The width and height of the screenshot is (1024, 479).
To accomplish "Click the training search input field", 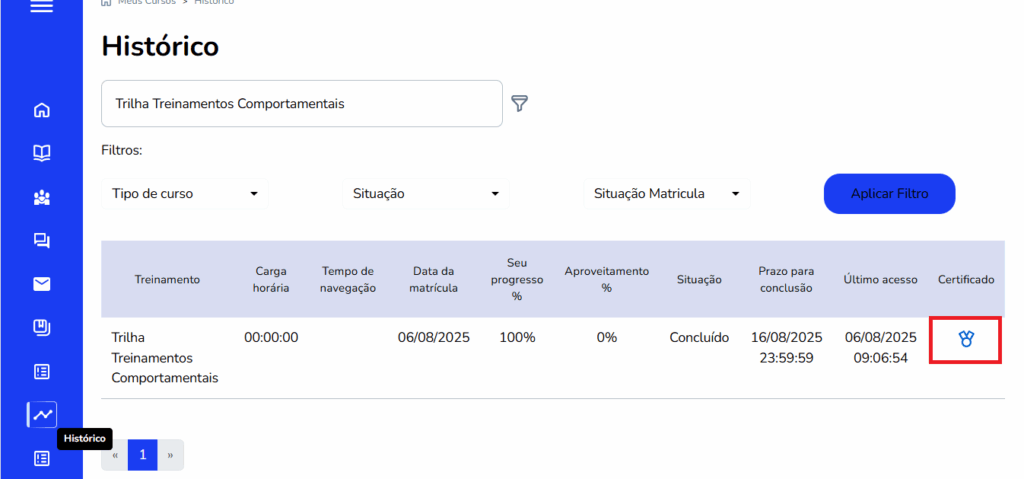I will pyautogui.click(x=301, y=104).
